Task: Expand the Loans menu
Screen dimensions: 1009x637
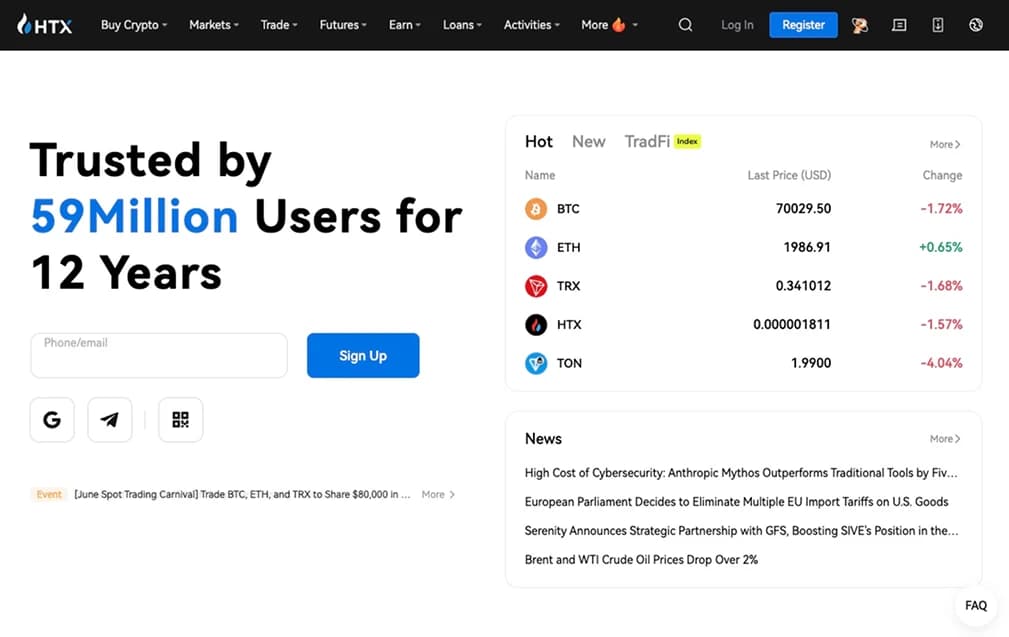Action: click(x=462, y=25)
